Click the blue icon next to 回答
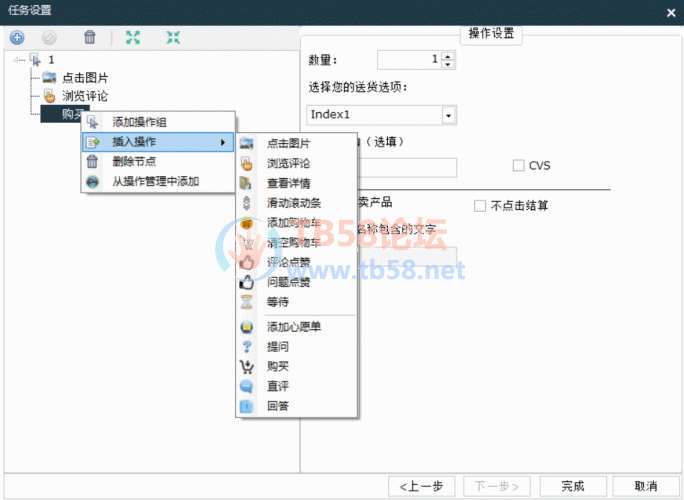The height and width of the screenshot is (500, 684). (x=246, y=406)
